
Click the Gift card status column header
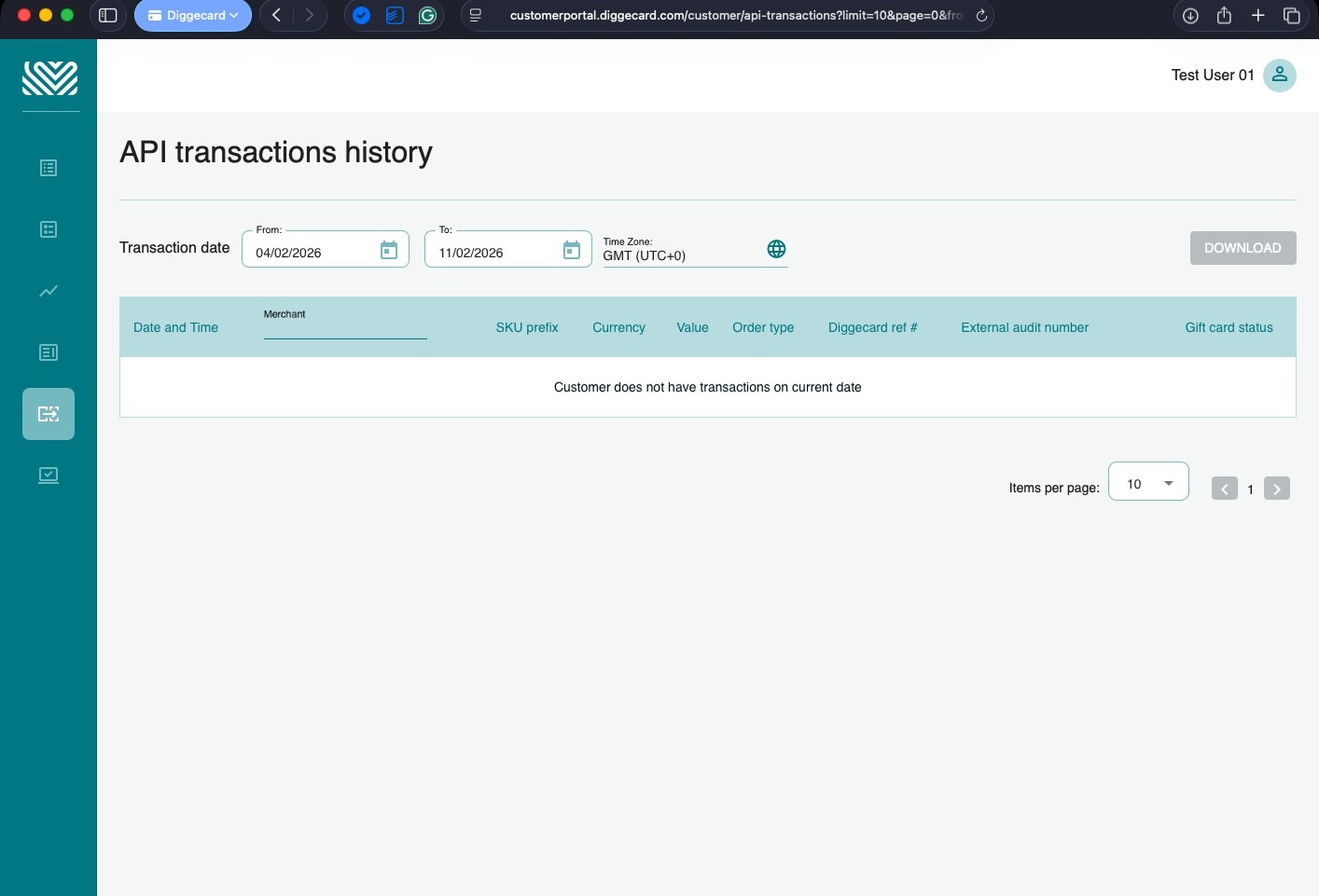[x=1229, y=328]
